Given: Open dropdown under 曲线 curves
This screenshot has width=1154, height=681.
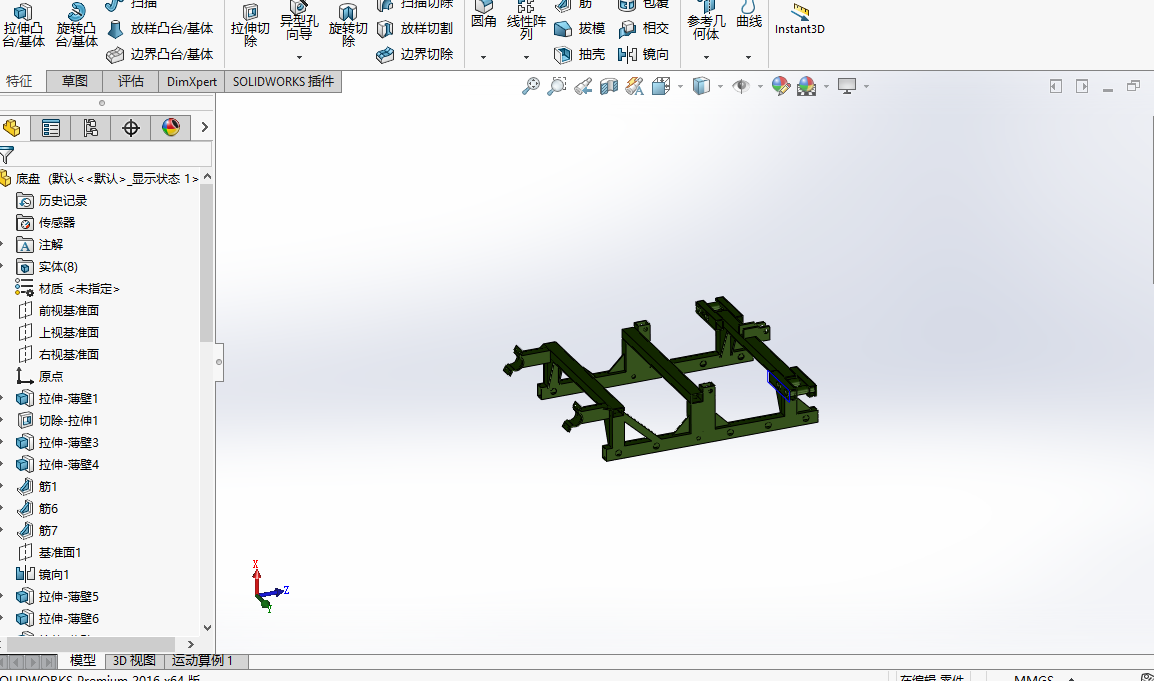Looking at the screenshot, I should click(x=748, y=57).
